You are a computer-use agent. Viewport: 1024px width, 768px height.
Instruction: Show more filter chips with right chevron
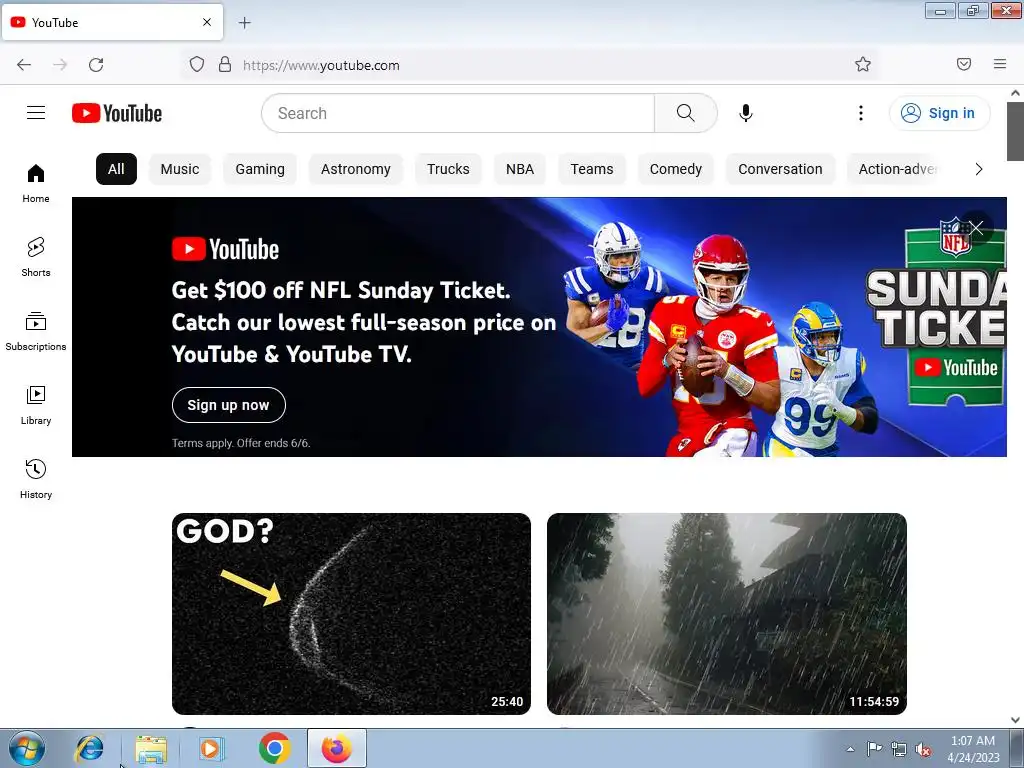point(978,169)
